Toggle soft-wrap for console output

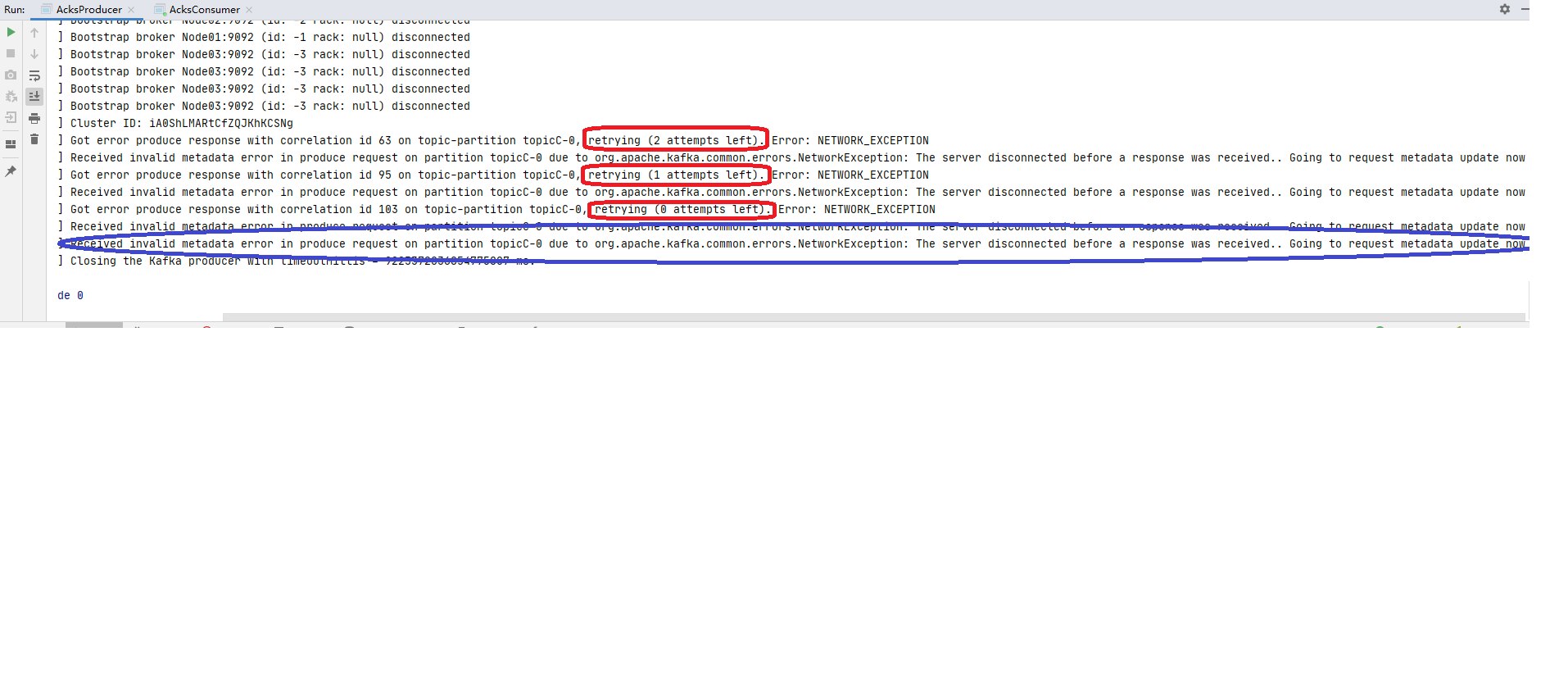coord(34,75)
